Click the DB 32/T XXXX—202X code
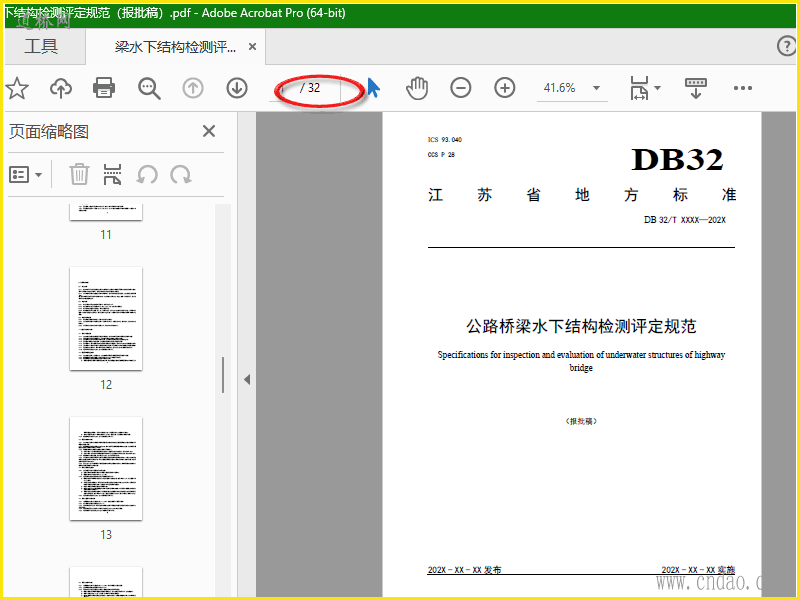The image size is (800, 600). pos(685,220)
